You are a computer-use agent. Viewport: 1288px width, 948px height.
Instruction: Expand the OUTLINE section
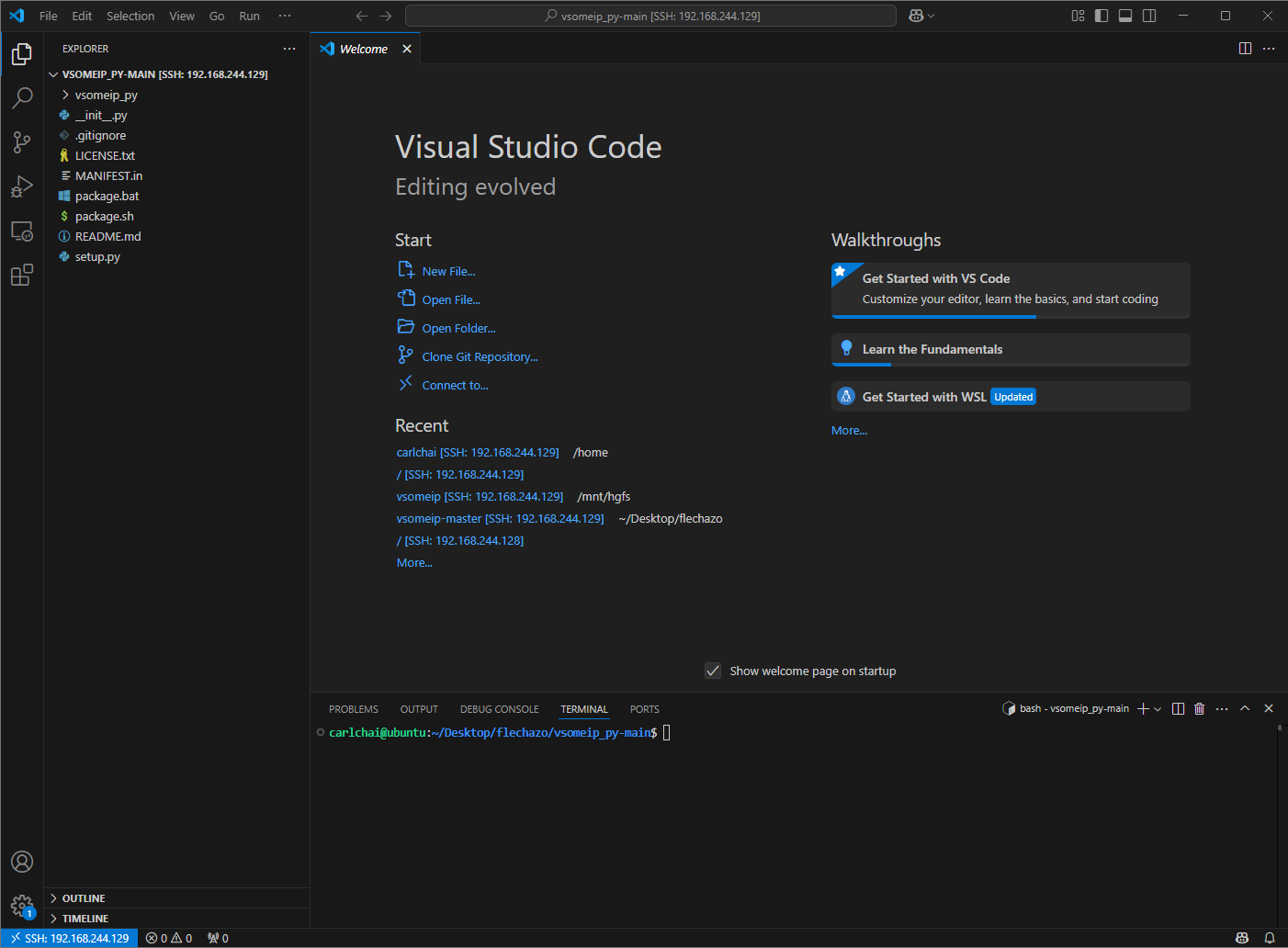point(176,898)
